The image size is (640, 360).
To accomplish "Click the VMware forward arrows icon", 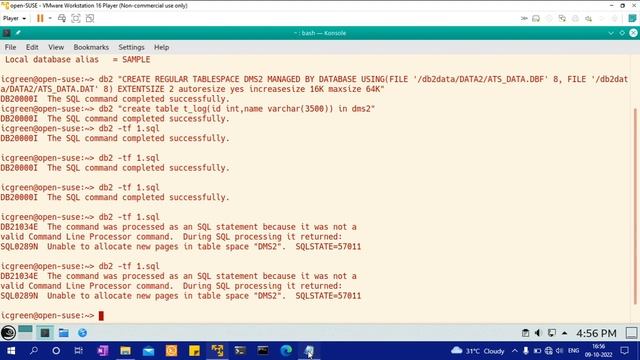I will (x=524, y=18).
